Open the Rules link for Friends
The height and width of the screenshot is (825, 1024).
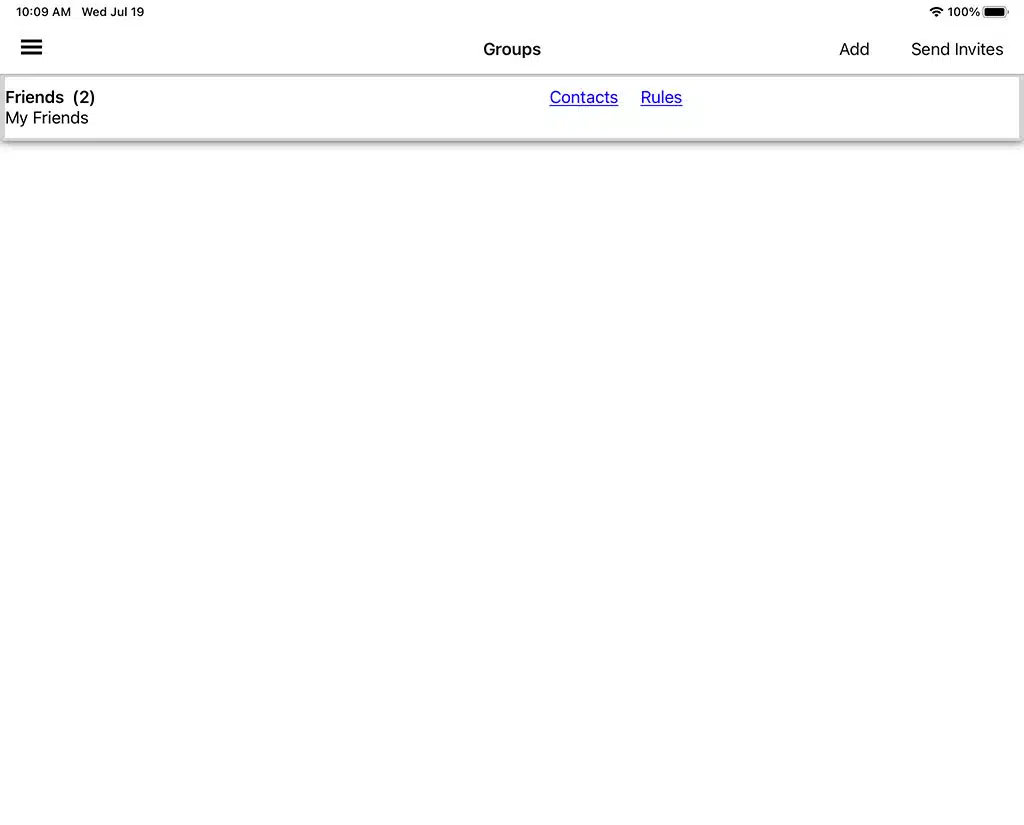coord(661,97)
